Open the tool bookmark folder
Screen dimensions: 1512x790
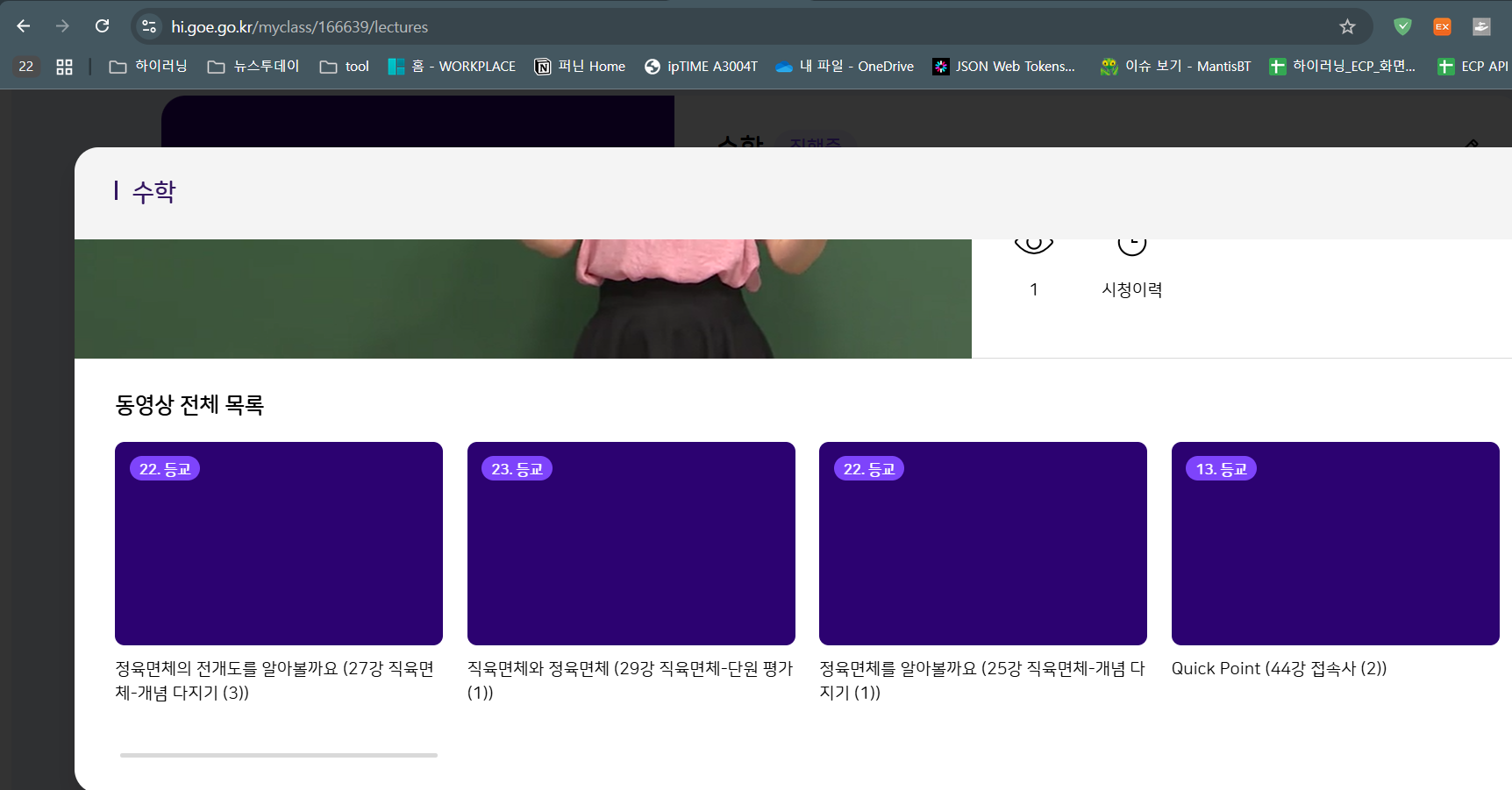pyautogui.click(x=345, y=67)
